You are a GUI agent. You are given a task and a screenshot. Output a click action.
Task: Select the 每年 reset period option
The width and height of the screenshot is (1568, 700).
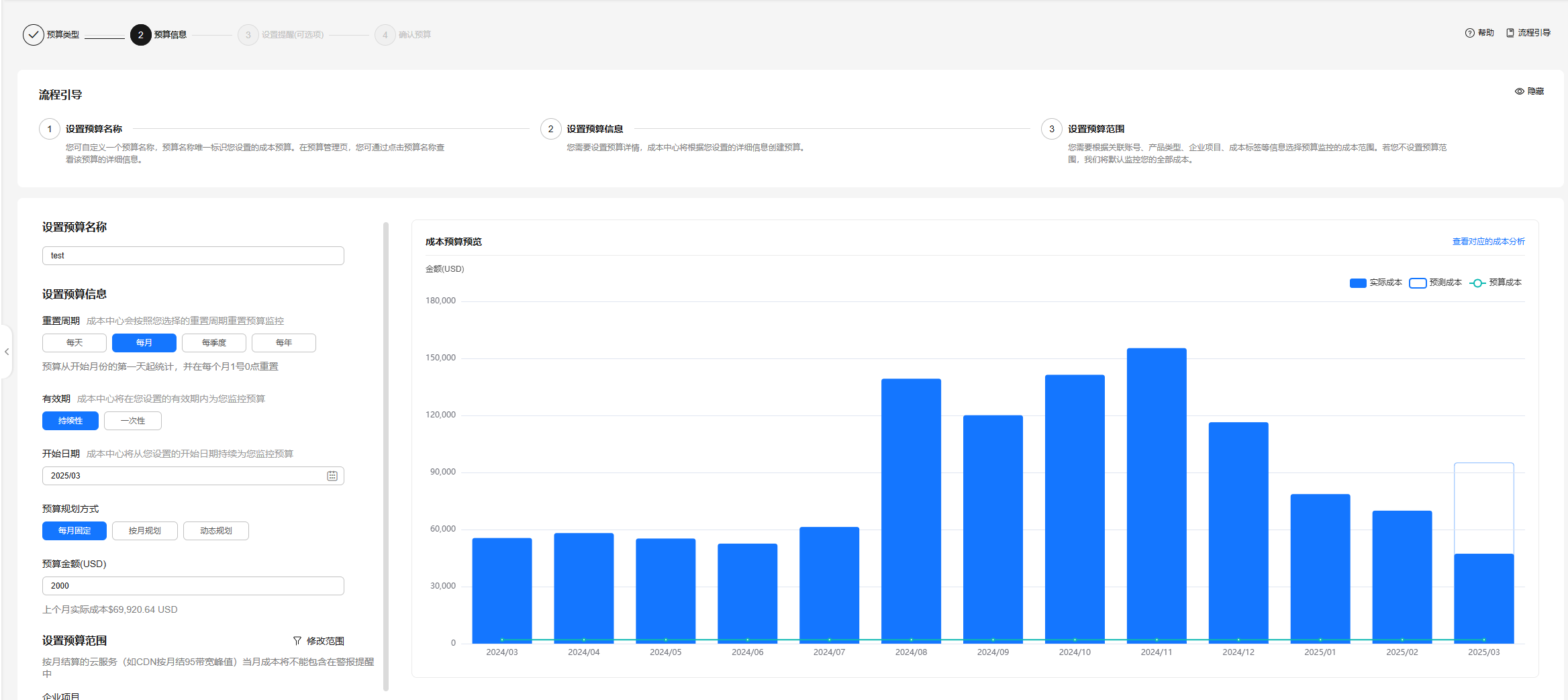tap(284, 343)
